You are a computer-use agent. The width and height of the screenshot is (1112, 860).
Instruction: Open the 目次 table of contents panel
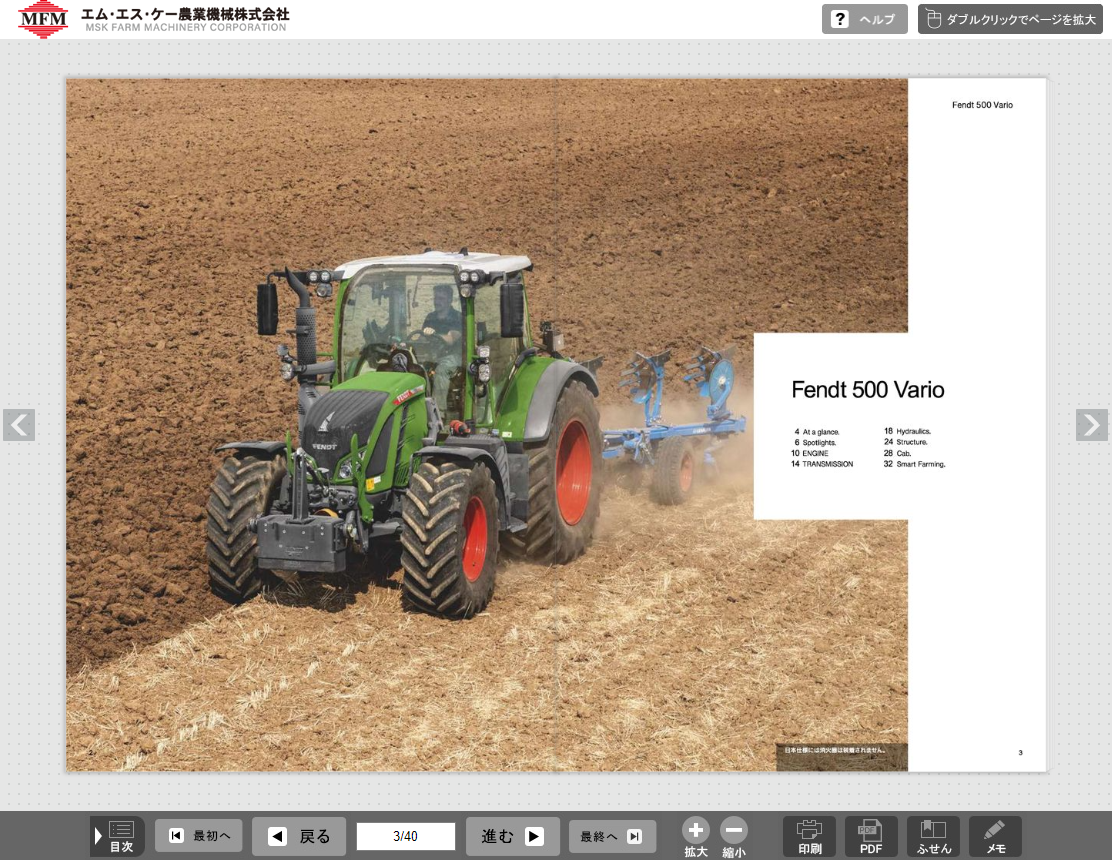click(x=117, y=836)
